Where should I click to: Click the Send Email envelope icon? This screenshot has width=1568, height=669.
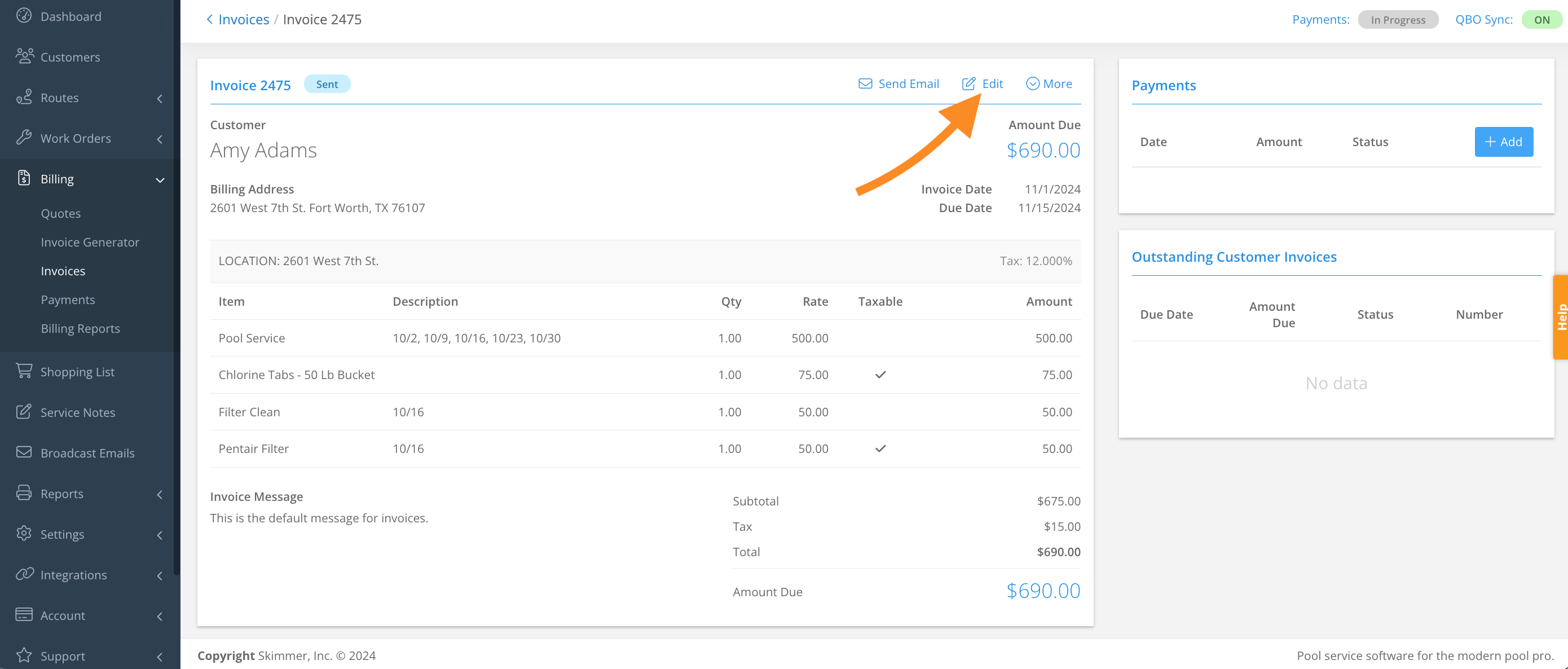click(x=865, y=84)
